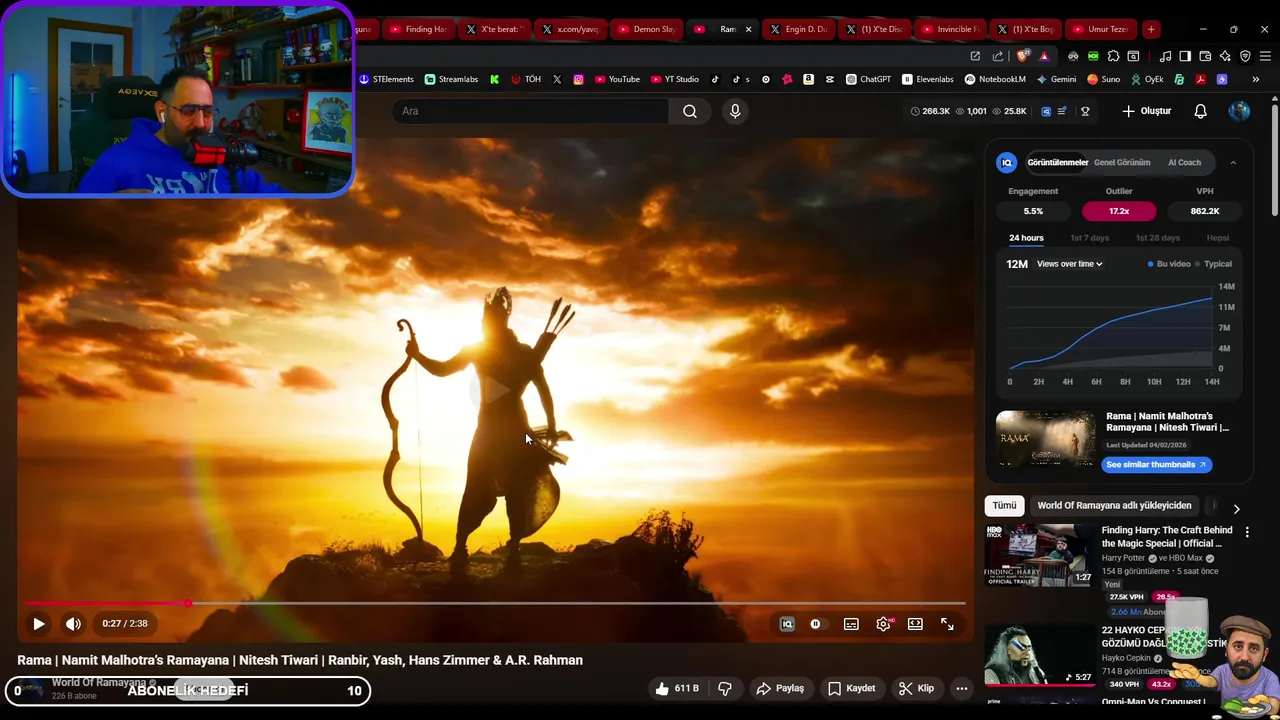Expand hidden bookmarks with double chevron
Image resolution: width=1280 pixels, height=720 pixels.
[x=1255, y=79]
